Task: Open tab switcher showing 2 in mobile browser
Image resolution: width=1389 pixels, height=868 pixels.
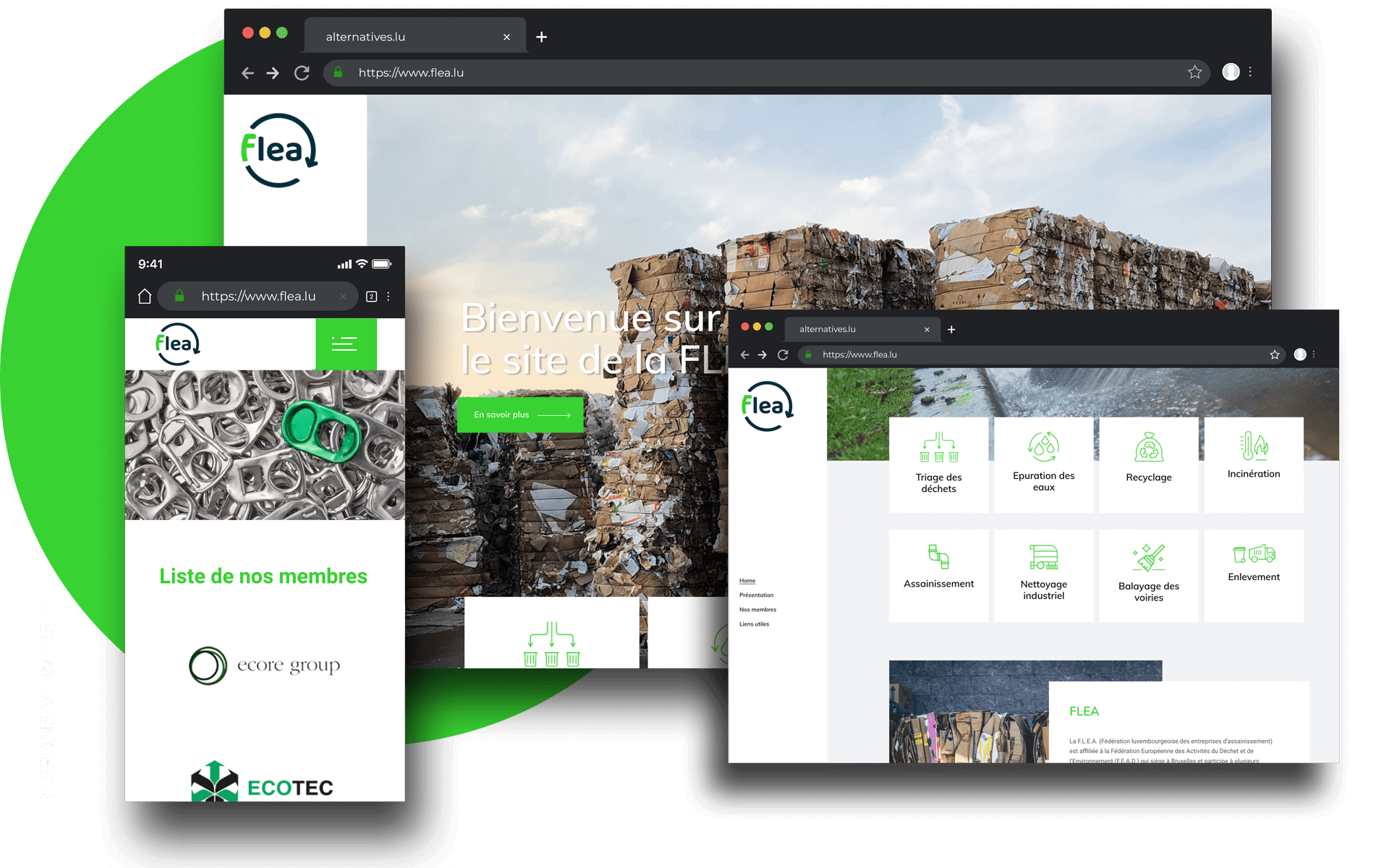Action: click(x=371, y=297)
